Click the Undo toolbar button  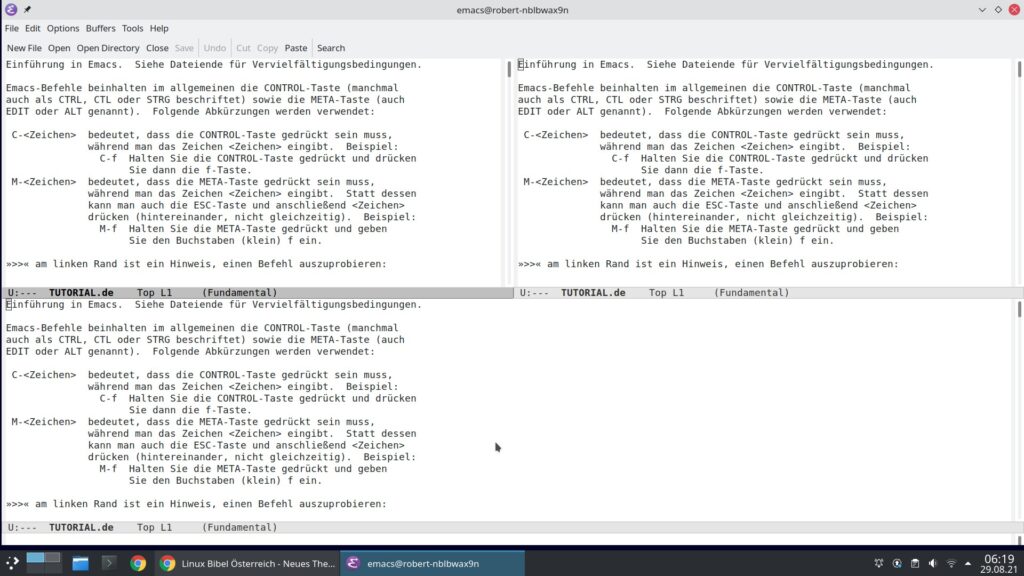click(x=214, y=48)
